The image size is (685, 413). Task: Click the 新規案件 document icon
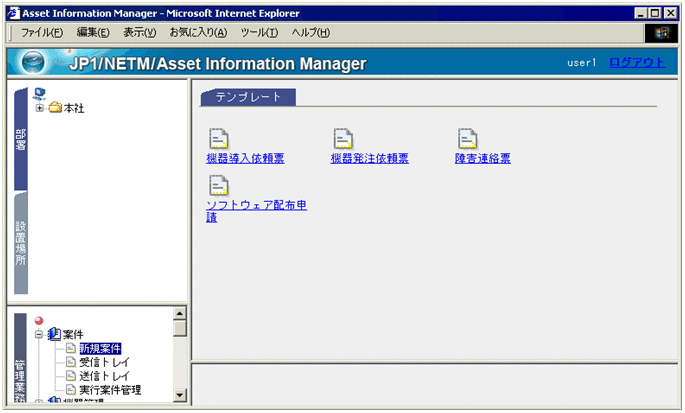point(71,348)
